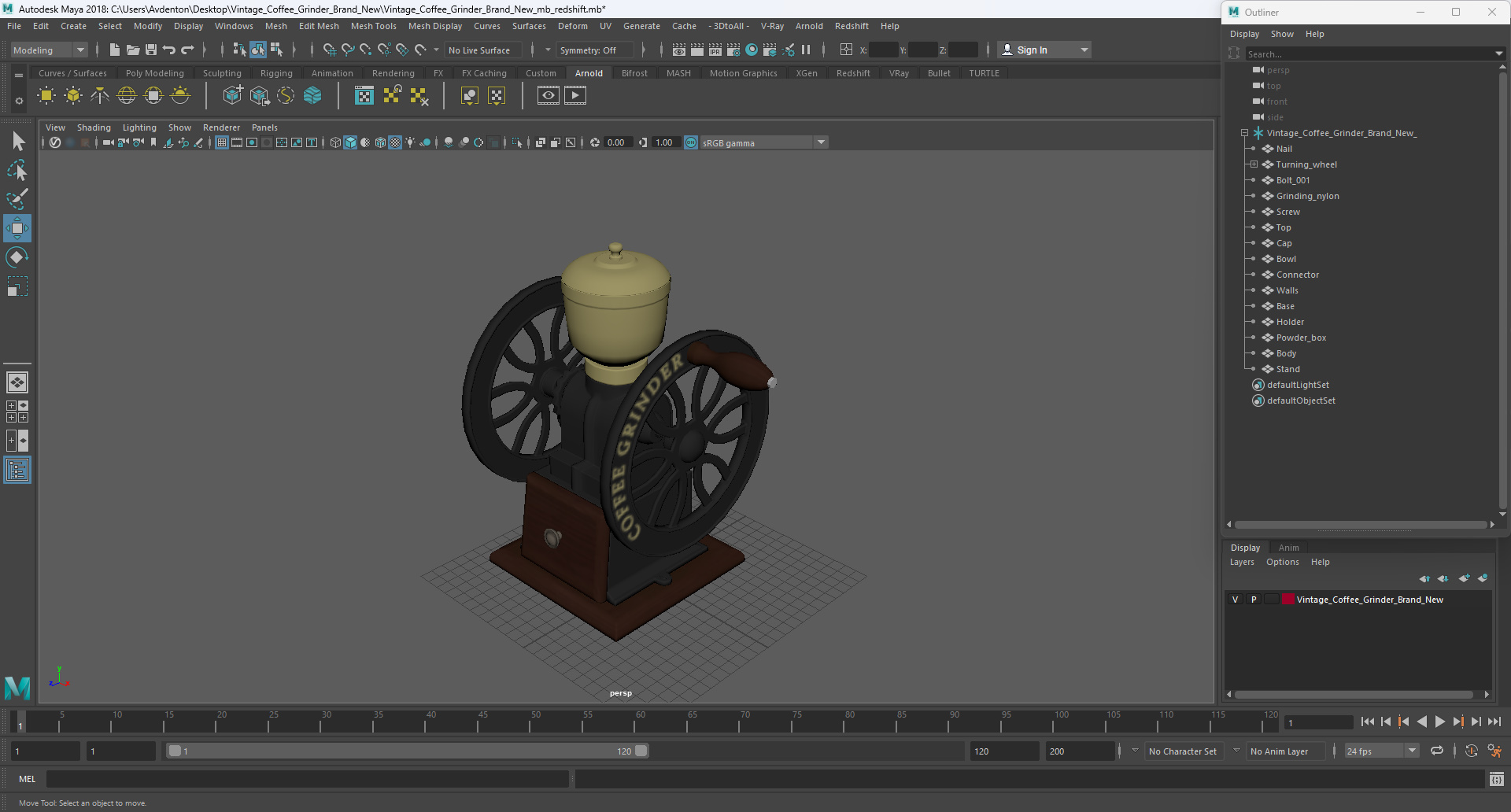Open the Script Editor icon at bottom right
Screen dimensions: 1511x812
(1496, 779)
